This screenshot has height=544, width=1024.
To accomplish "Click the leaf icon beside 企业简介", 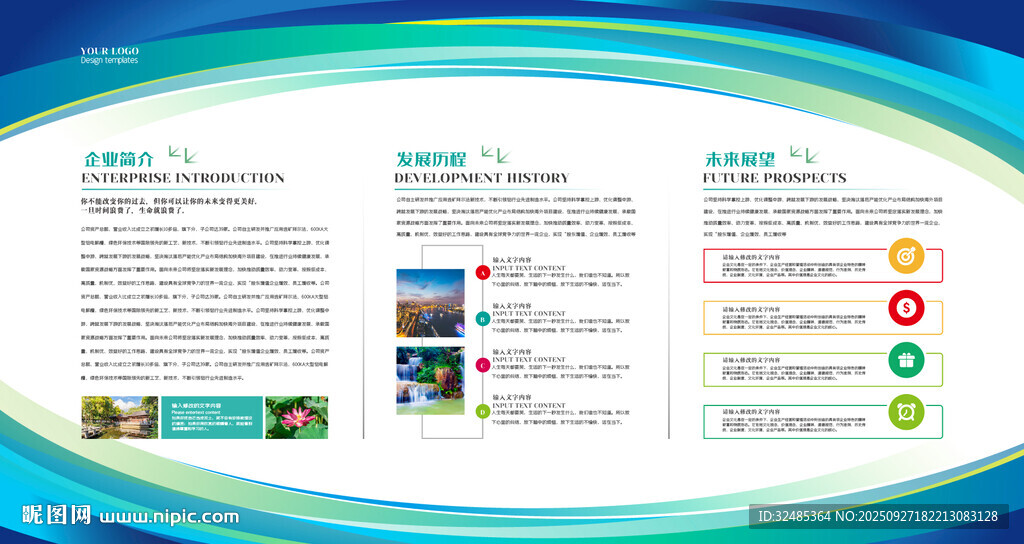I will tap(183, 155).
